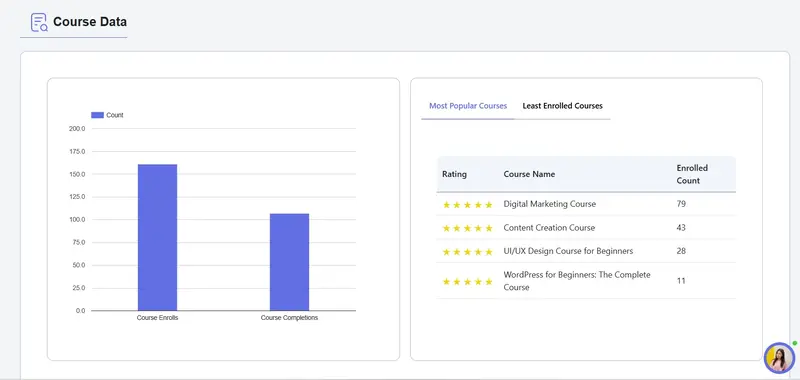Click the Course Data document icon

pos(39,22)
